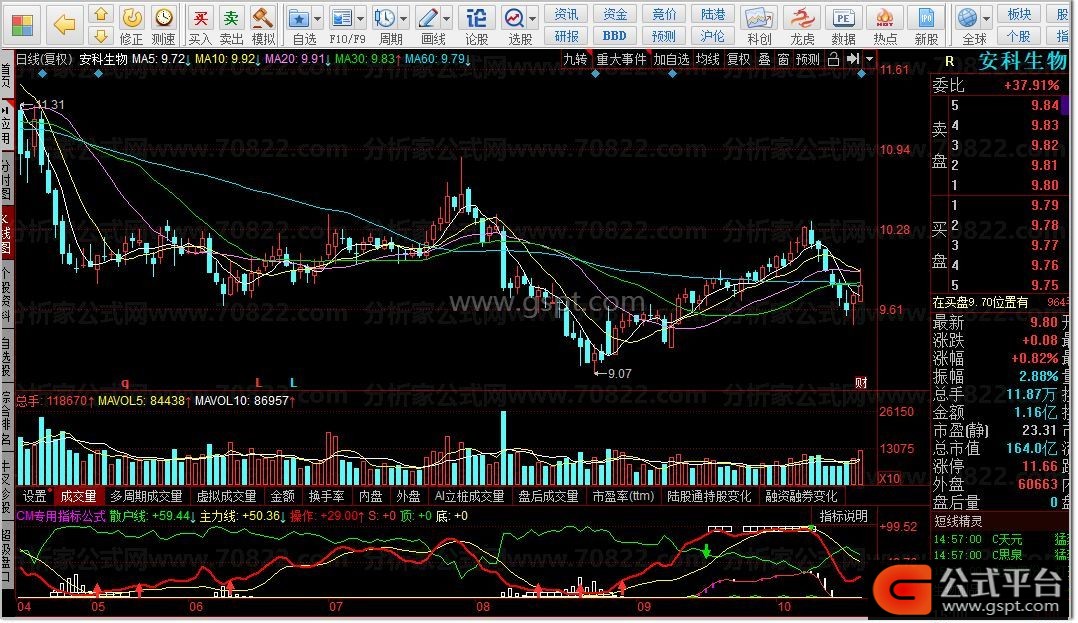1078x623 pixels.
Task: Expand the F10/F9 dropdown arrow
Action: pos(360,19)
